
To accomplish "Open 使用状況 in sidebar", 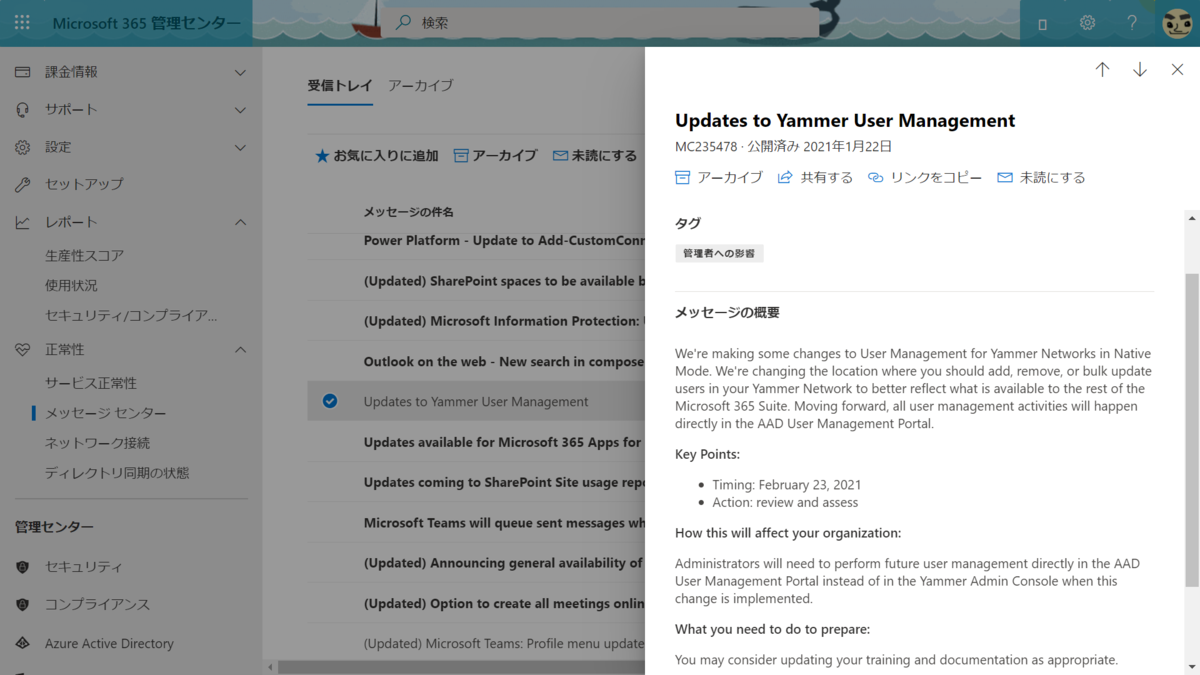I will 71,285.
